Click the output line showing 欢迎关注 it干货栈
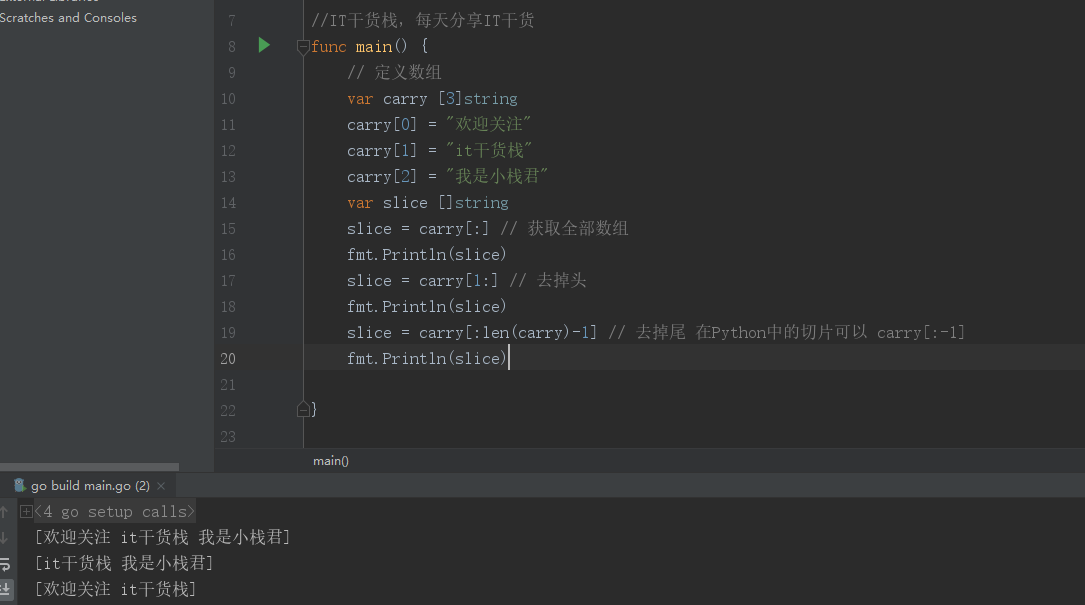This screenshot has height=605, width=1085. 113,588
